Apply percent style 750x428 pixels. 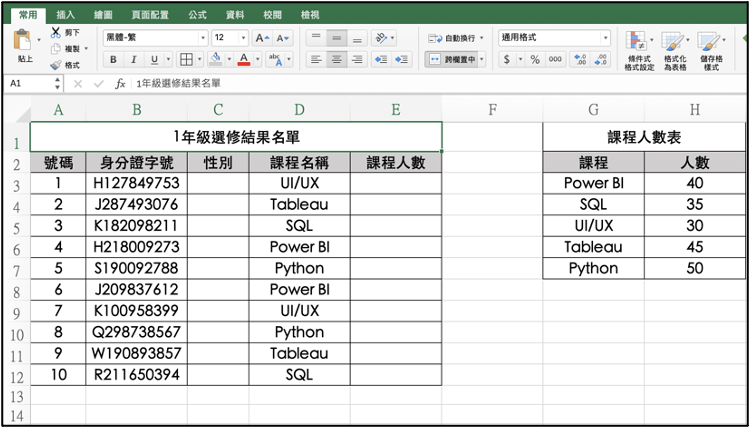click(535, 60)
